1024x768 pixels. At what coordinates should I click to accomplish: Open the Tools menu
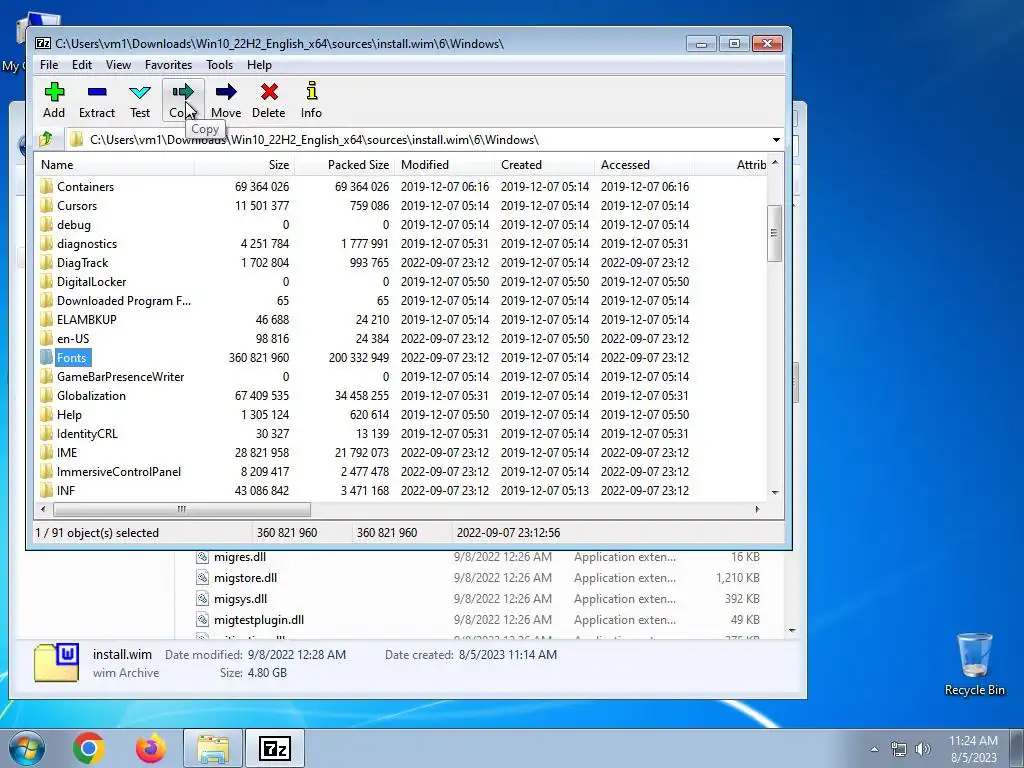tap(219, 65)
